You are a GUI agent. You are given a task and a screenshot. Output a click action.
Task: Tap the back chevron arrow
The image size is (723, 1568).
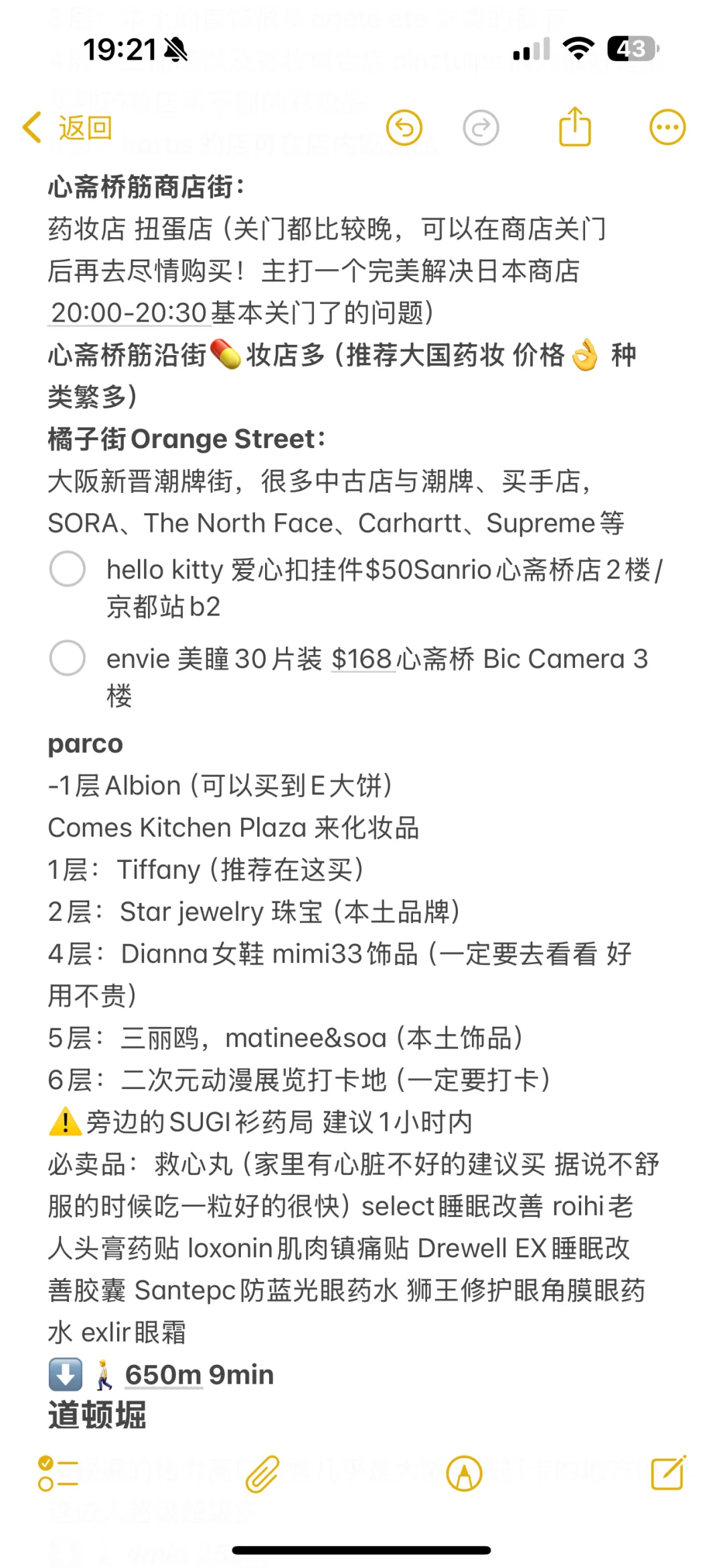32,127
